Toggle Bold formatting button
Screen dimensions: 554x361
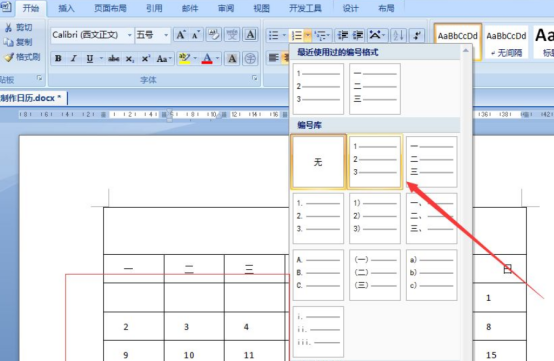pos(58,58)
